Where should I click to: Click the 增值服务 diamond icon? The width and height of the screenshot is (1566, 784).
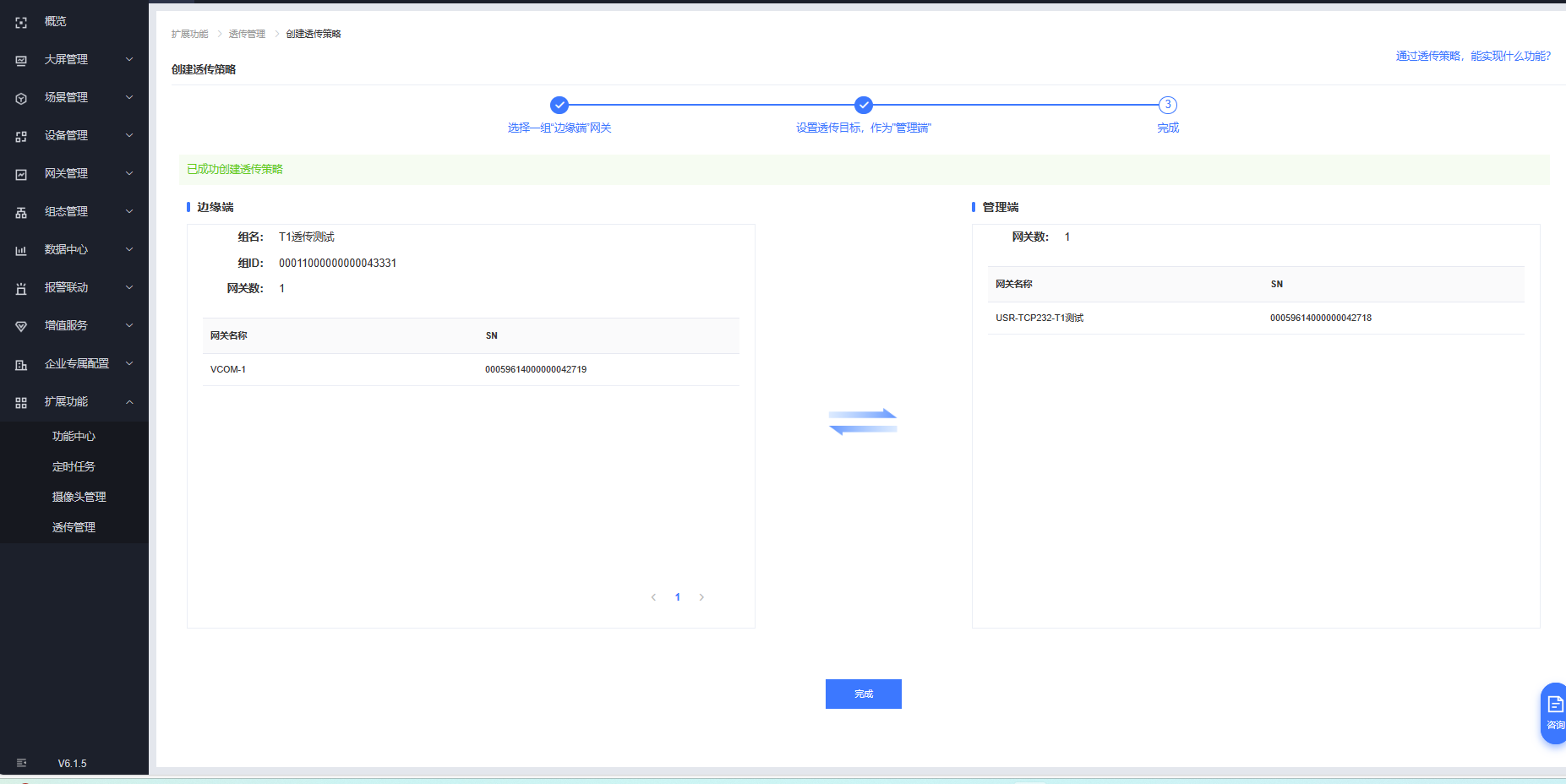21,326
